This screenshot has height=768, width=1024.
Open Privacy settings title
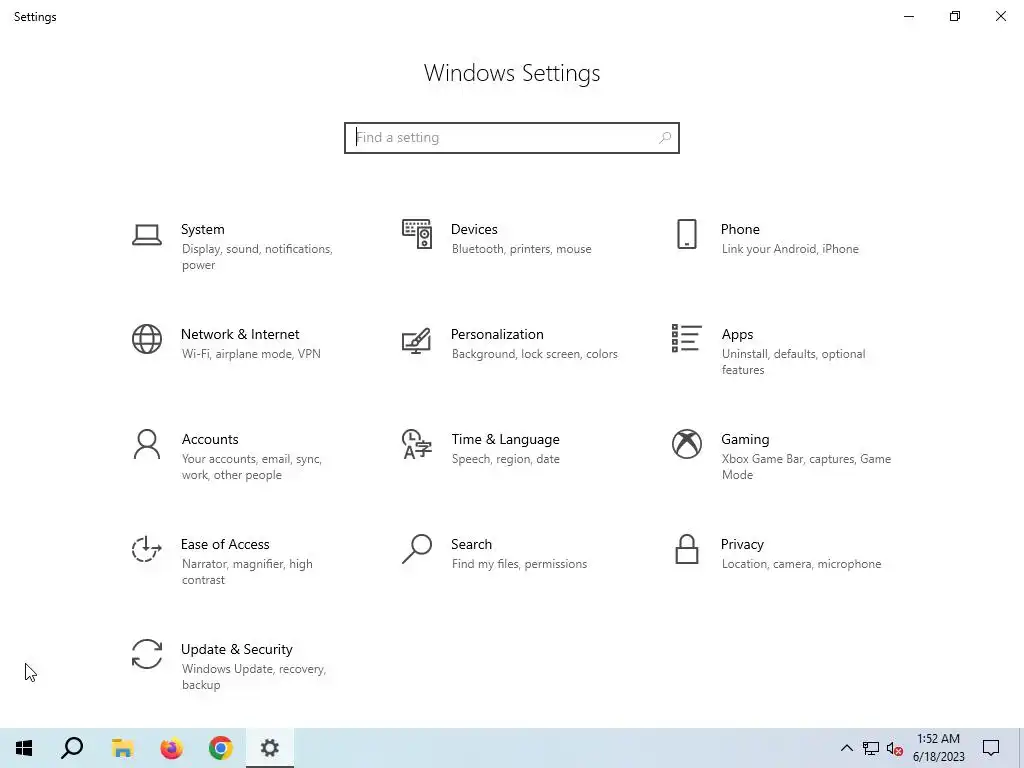742,545
